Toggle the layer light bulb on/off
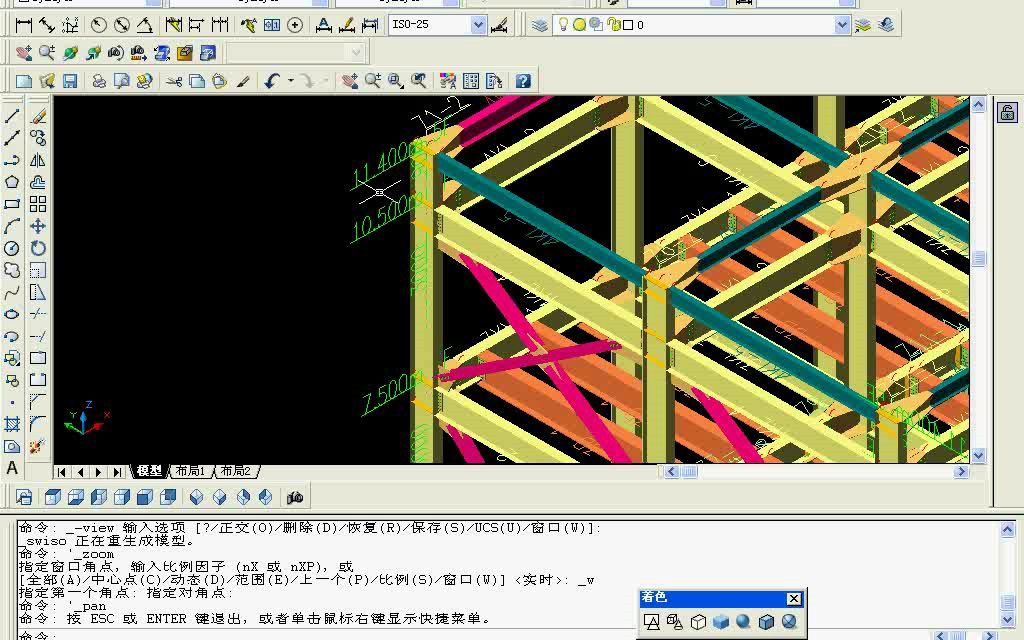The width and height of the screenshot is (1024, 640). coord(564,24)
